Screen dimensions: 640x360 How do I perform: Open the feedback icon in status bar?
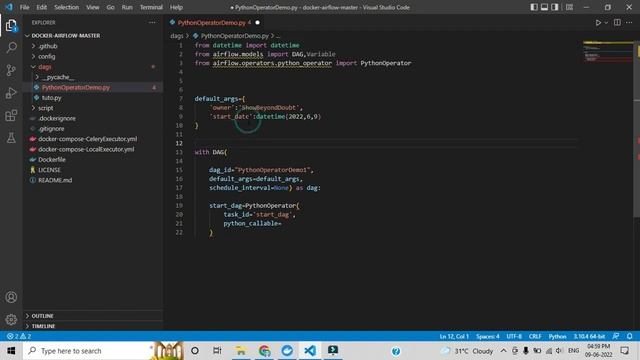pos(616,336)
